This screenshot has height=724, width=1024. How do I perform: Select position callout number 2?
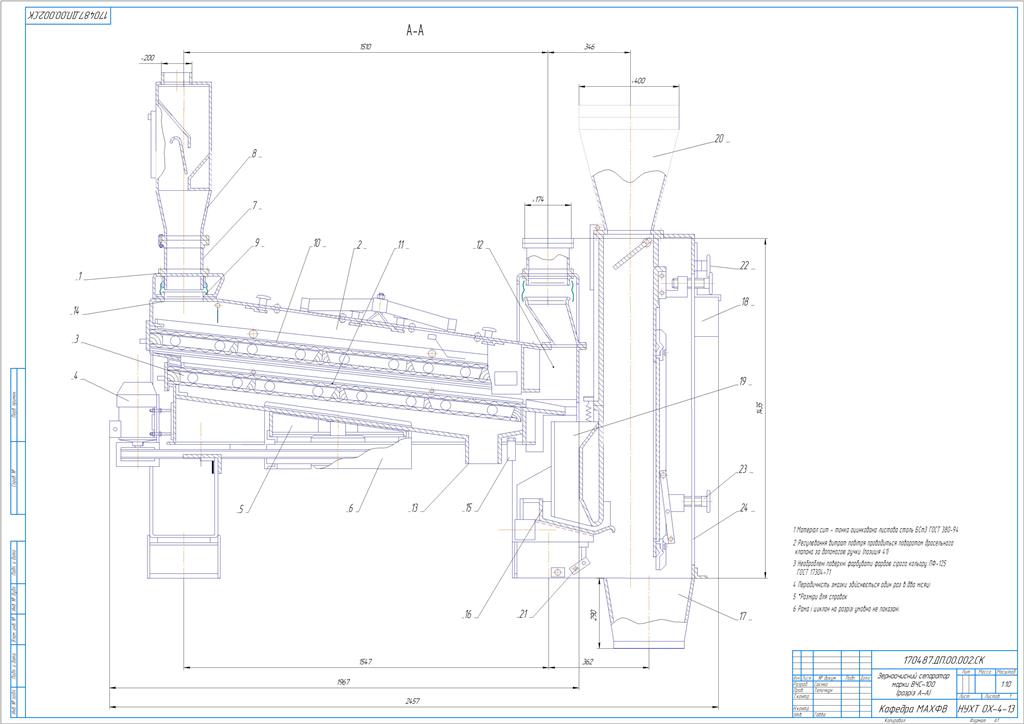point(359,245)
